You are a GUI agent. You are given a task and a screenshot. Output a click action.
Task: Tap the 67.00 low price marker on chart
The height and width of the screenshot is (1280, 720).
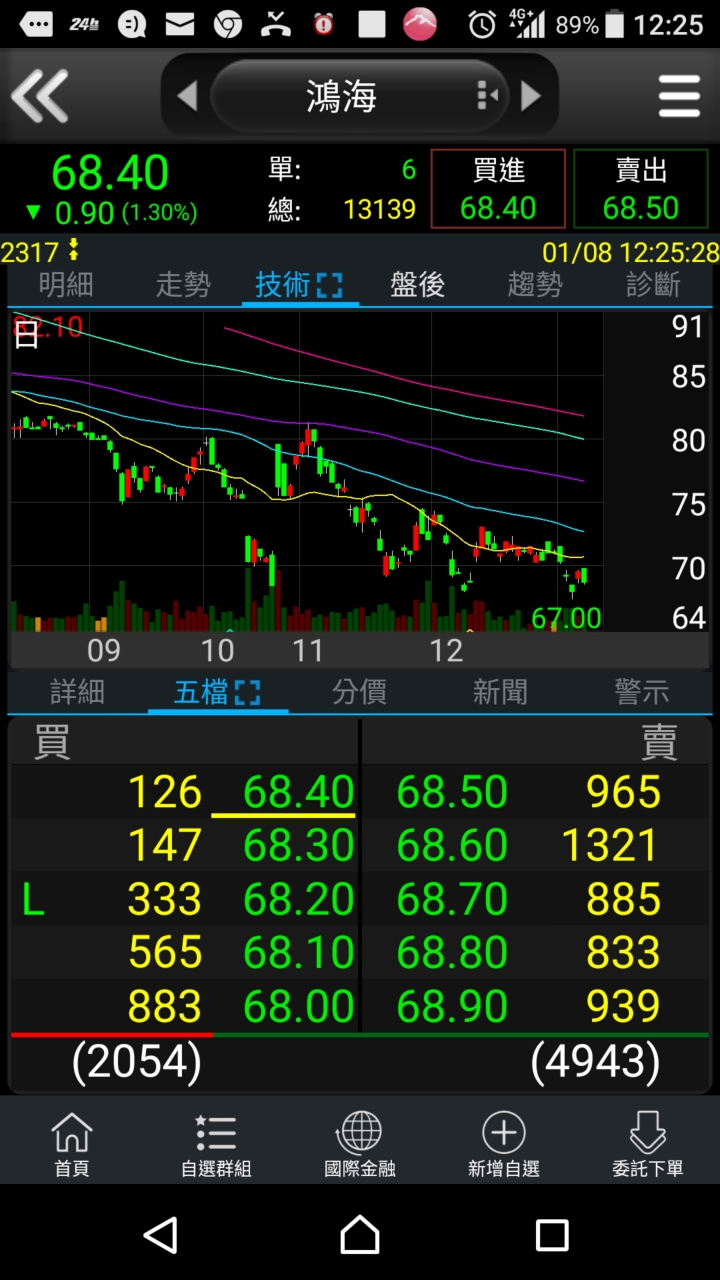click(x=566, y=618)
